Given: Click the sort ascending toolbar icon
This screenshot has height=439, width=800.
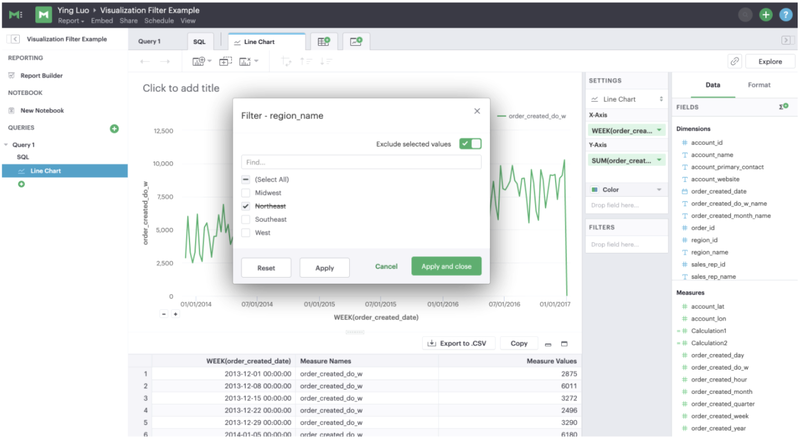Looking at the screenshot, I should 306,61.
